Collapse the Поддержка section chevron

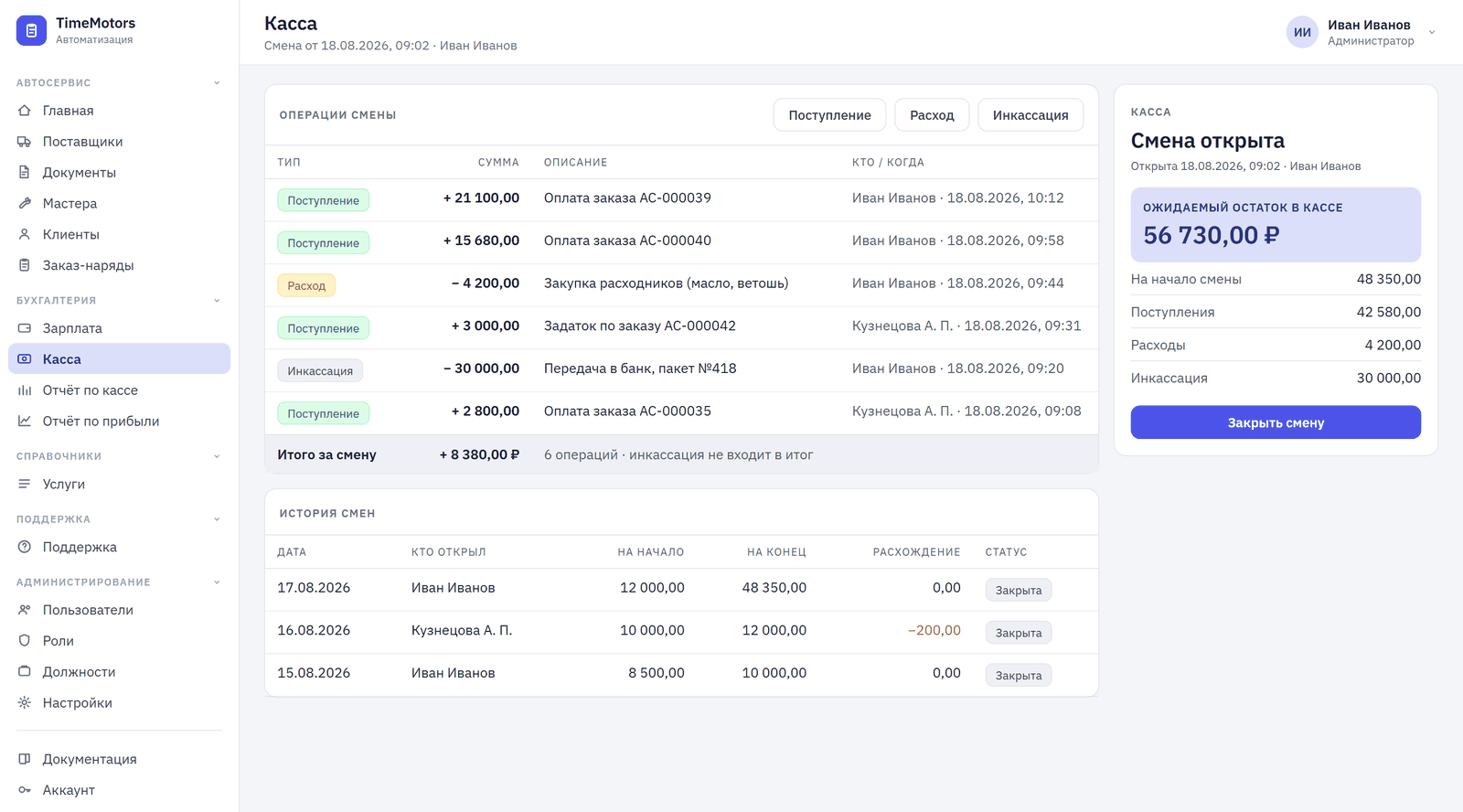pos(217,519)
